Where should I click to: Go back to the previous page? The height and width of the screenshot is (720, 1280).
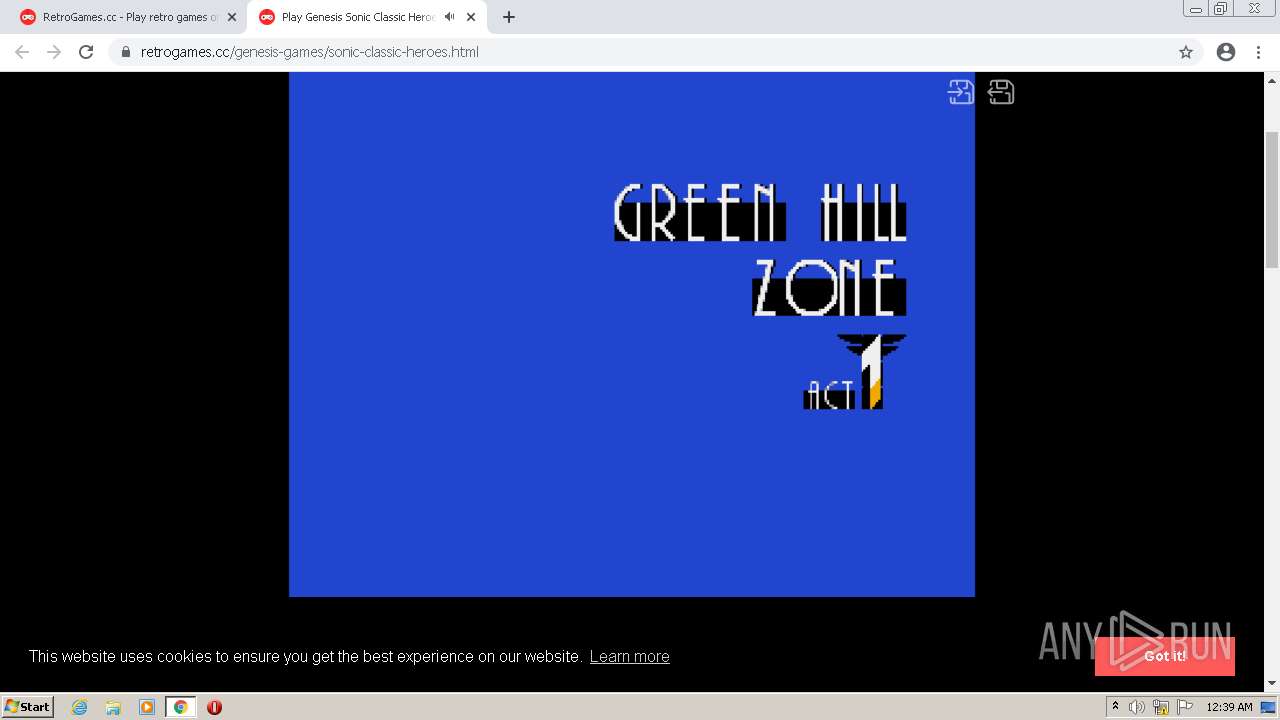(x=22, y=52)
